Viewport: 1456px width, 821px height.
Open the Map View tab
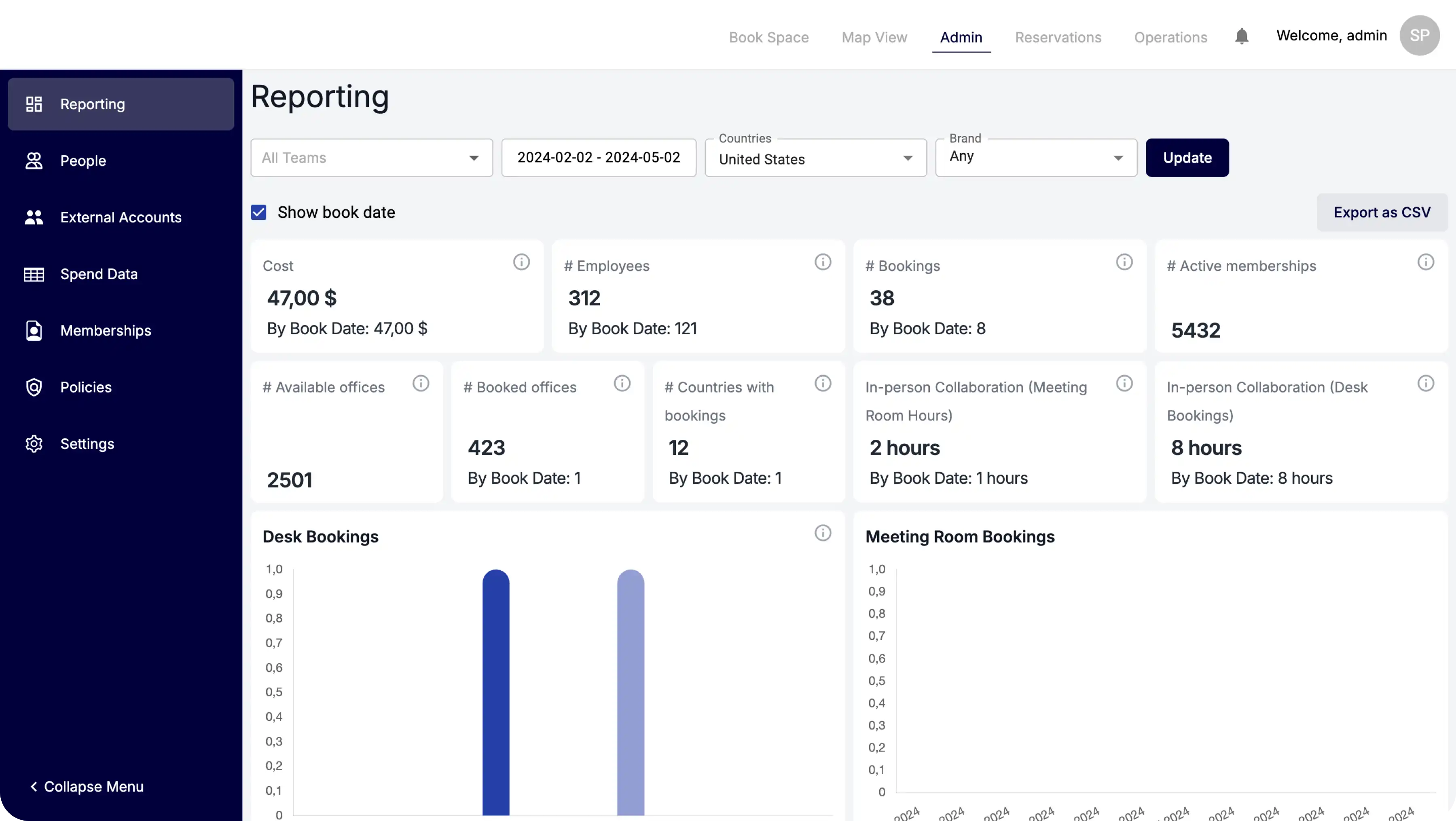874,37
